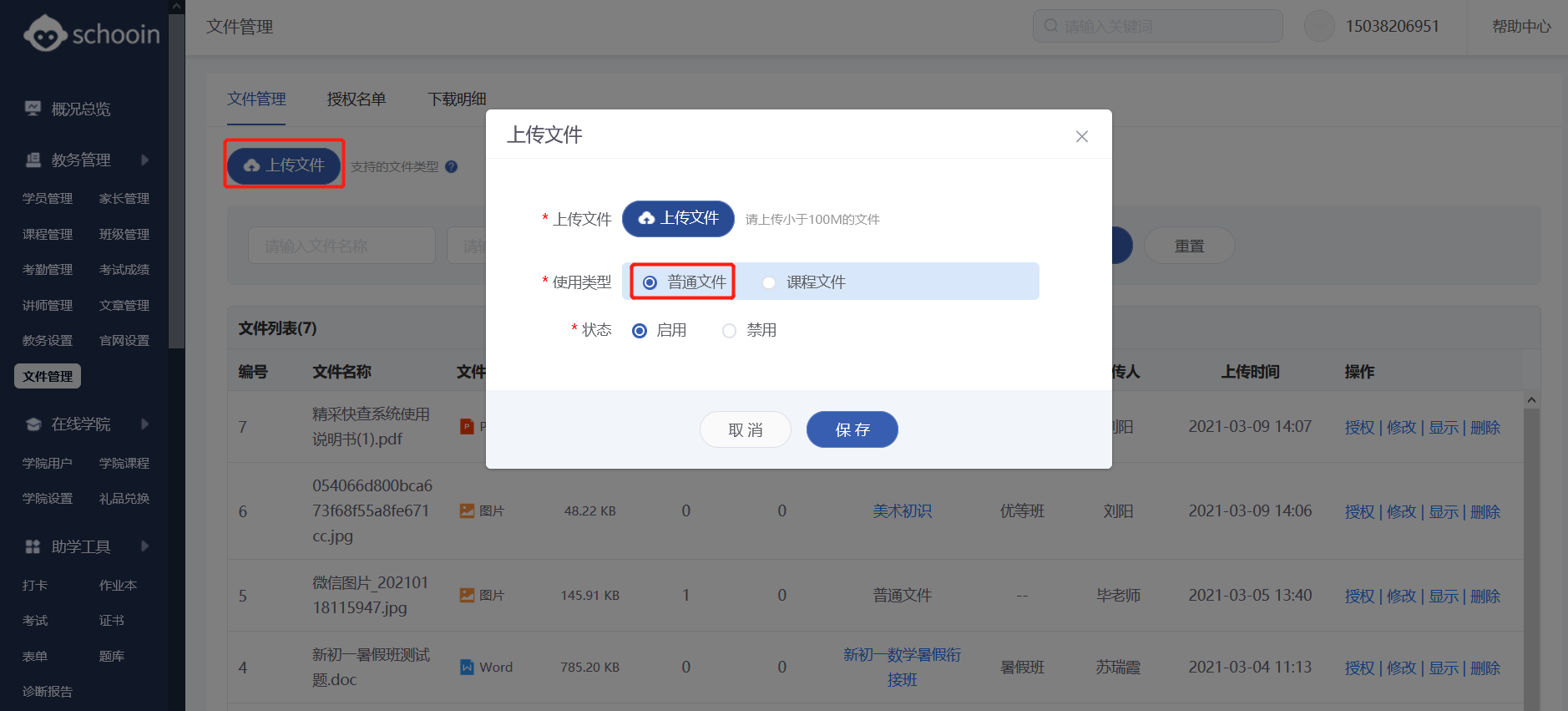Click 修改 for the 2021-03-05 13:40 row

1402,596
